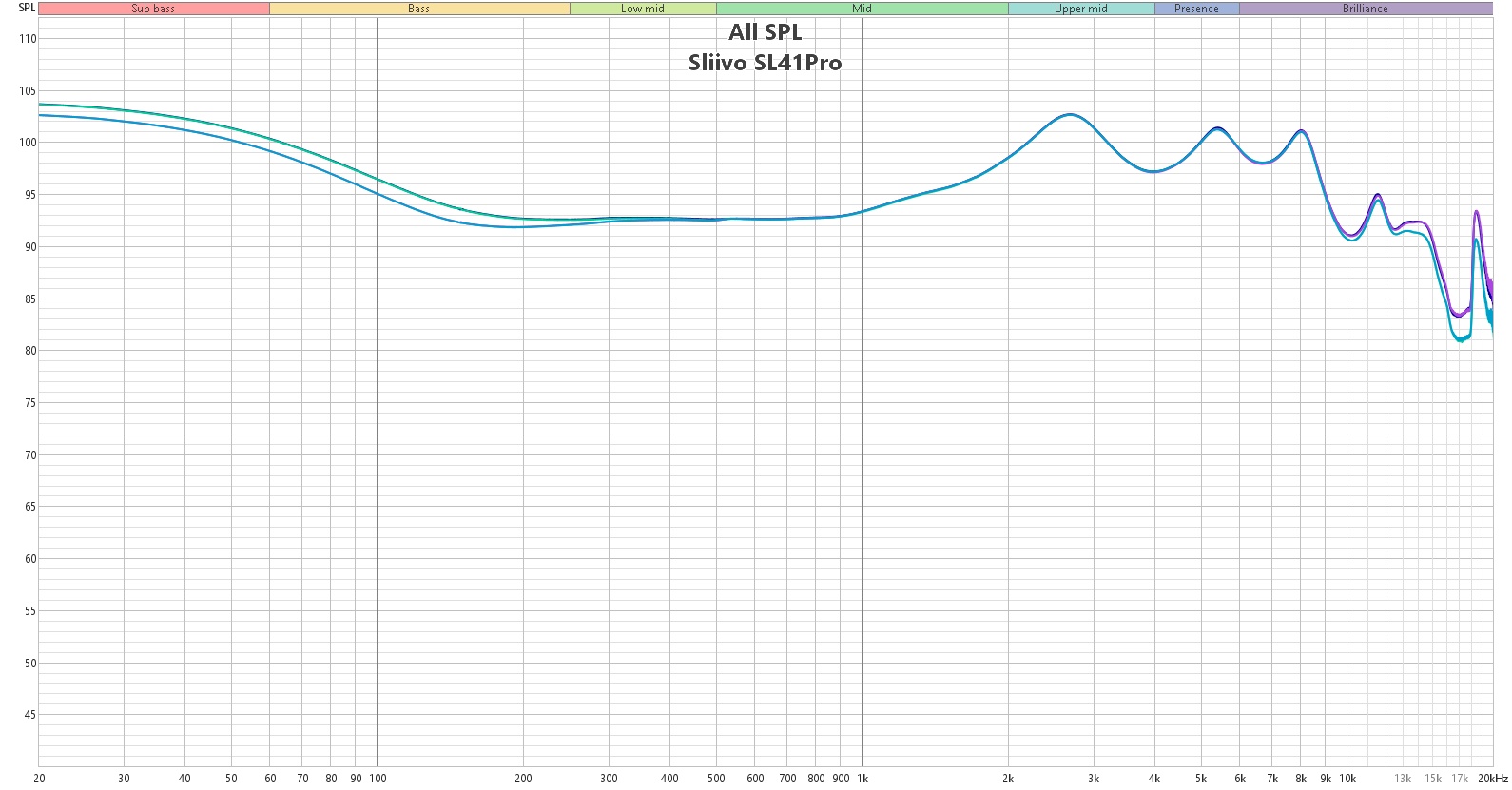
Task: Click the 80 value on the SPL axis
Action: pyautogui.click(x=30, y=351)
